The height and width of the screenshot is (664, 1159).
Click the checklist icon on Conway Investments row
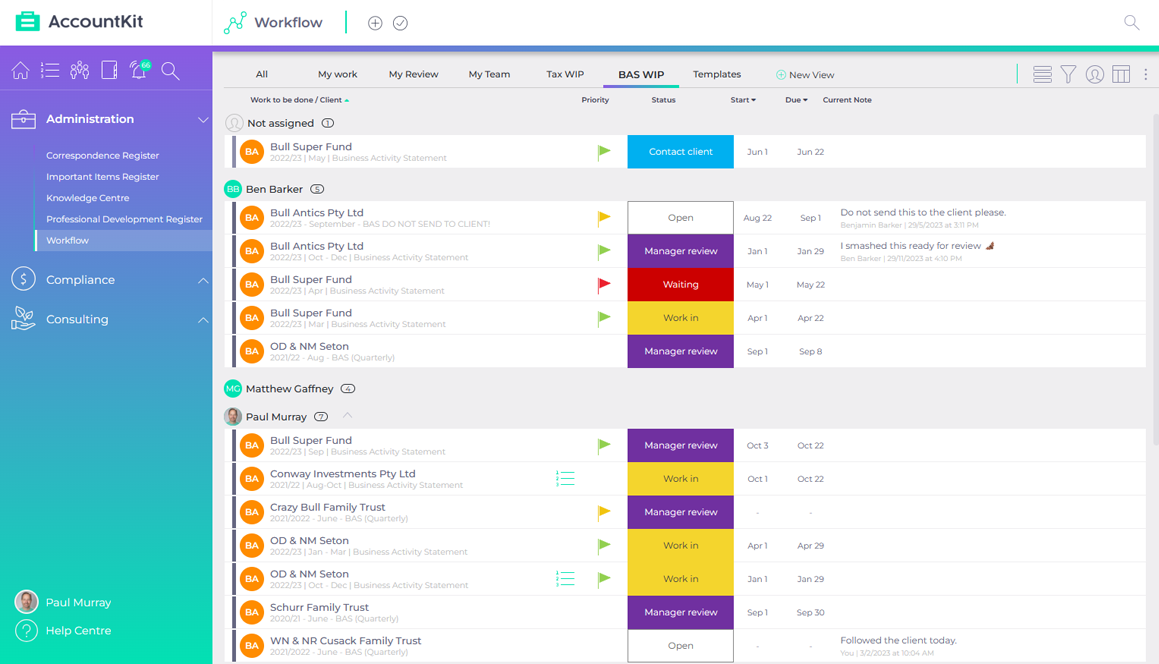tap(565, 478)
